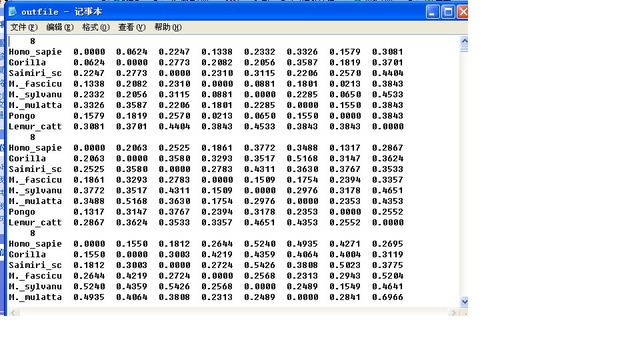Click the vertical scrollbar thumb
Viewport: 640px width, 360px height.
[464, 49]
